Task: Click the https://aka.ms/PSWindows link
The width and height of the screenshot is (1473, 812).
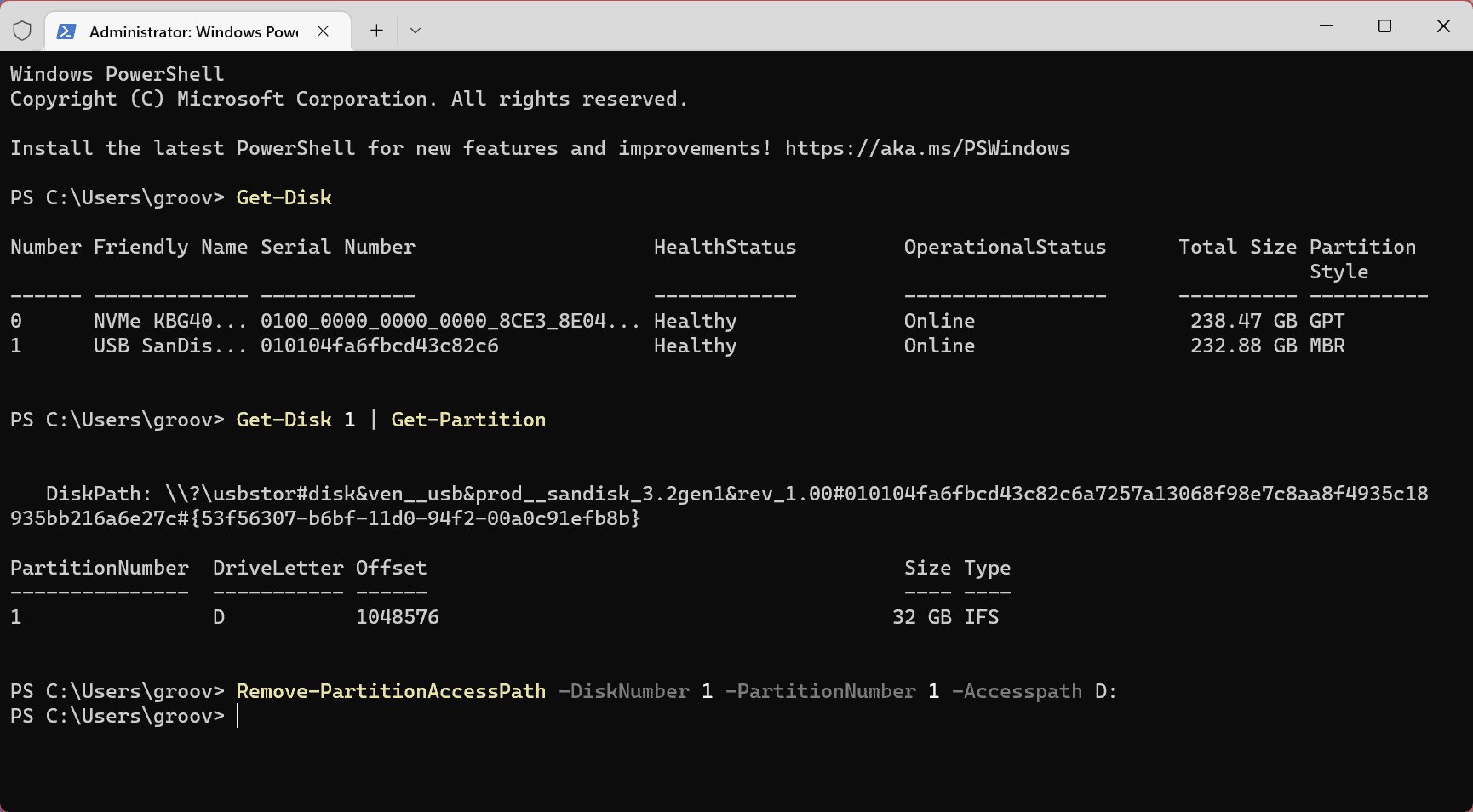Action: [926, 147]
